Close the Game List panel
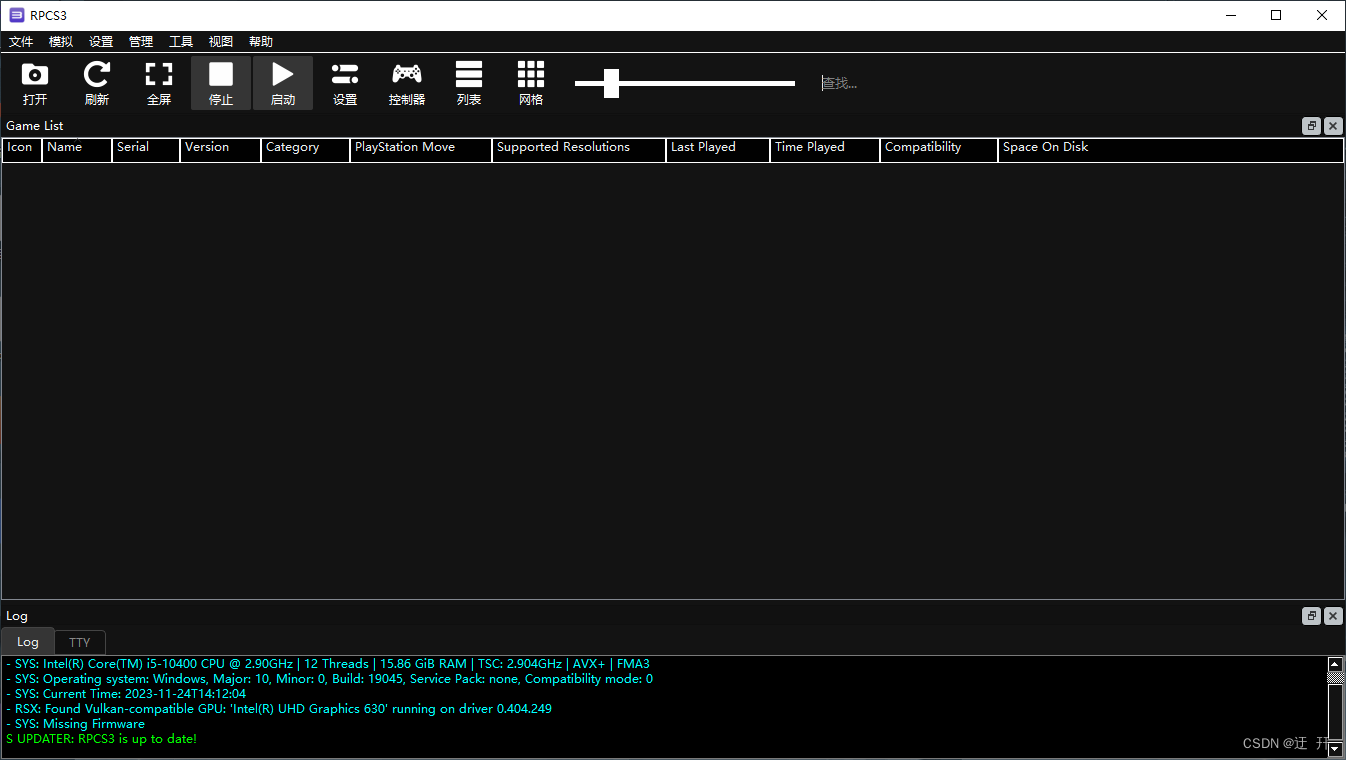 [1333, 126]
